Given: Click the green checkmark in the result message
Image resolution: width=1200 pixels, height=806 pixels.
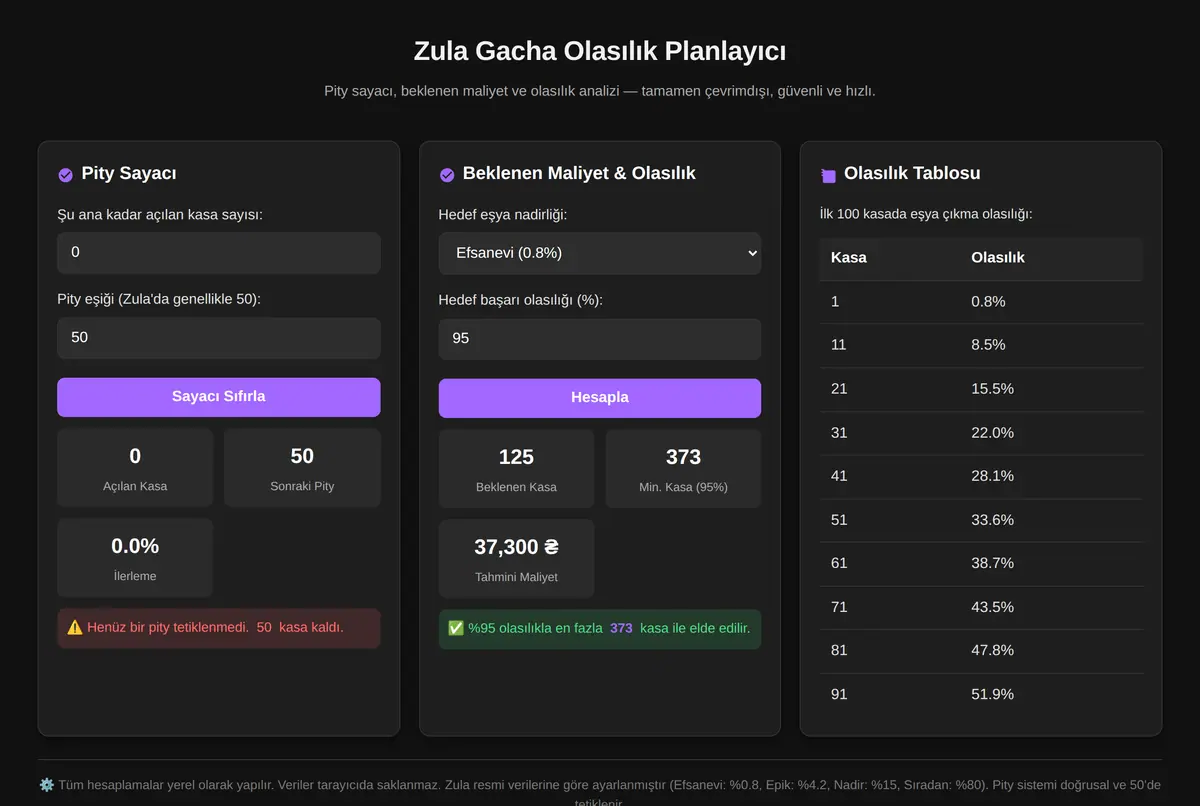Looking at the screenshot, I should (x=456, y=628).
